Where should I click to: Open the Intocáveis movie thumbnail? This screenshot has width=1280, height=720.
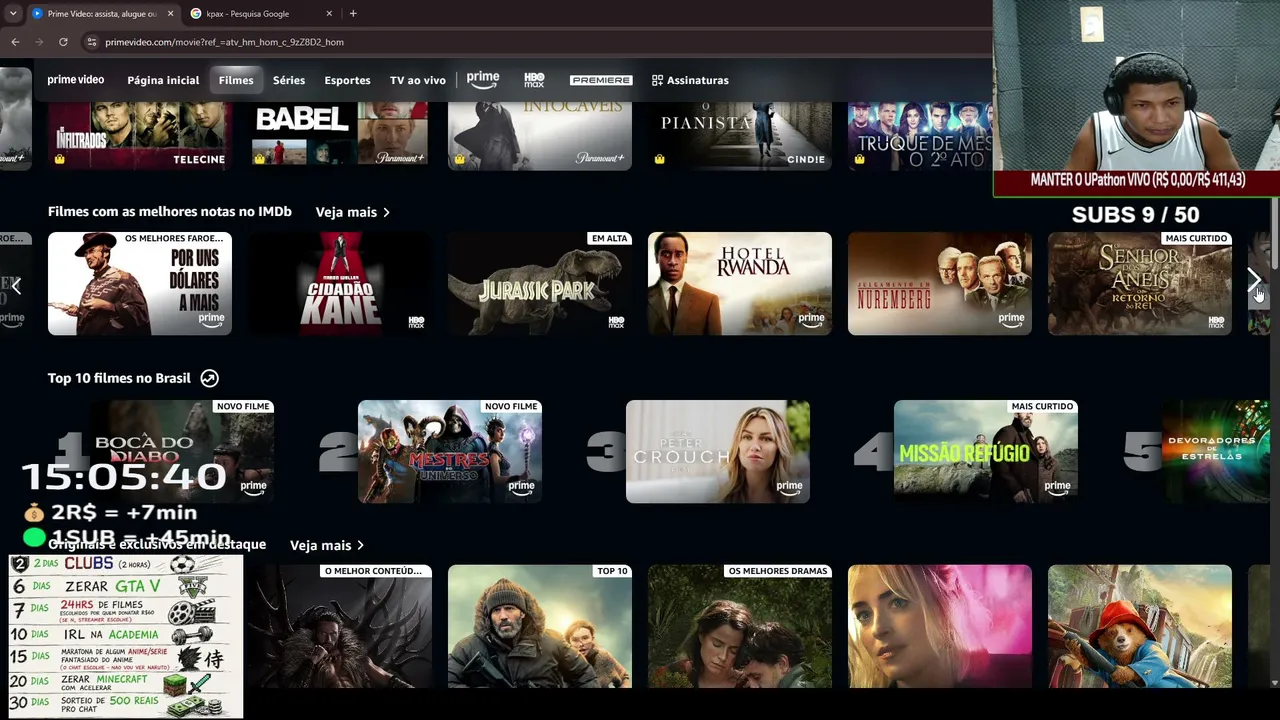tap(540, 135)
